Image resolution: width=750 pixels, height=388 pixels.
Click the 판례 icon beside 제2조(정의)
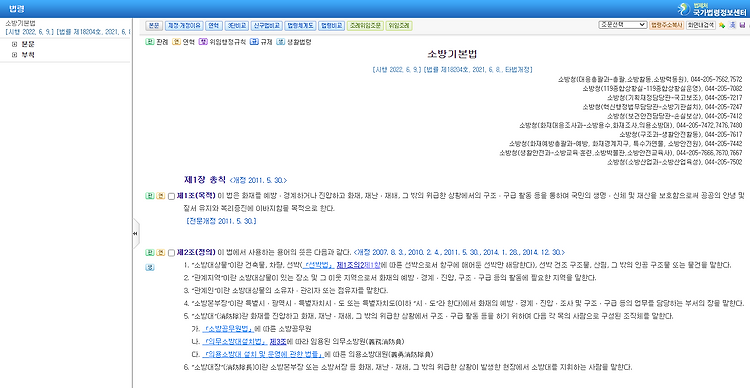[x=149, y=253]
